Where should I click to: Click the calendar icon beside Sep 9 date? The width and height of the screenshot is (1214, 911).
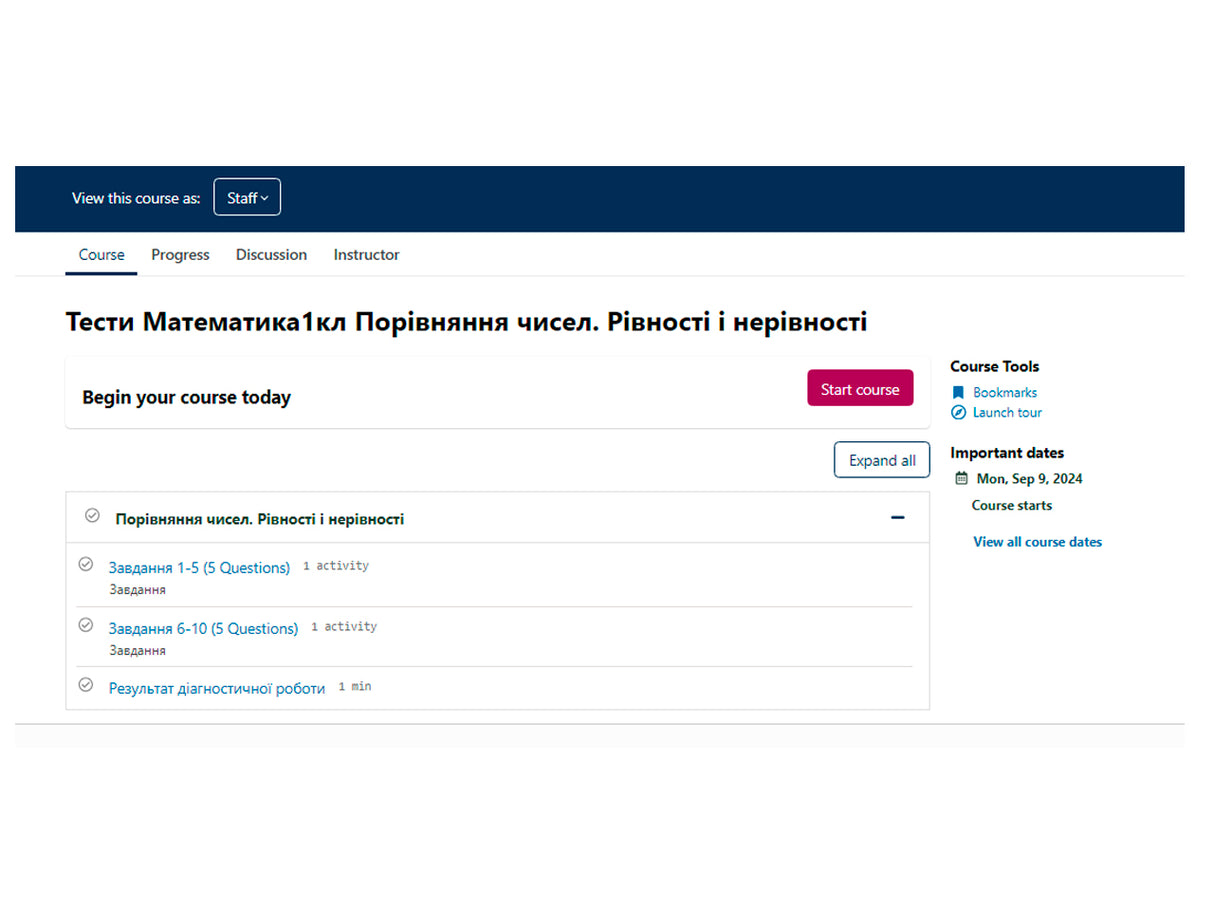point(962,479)
